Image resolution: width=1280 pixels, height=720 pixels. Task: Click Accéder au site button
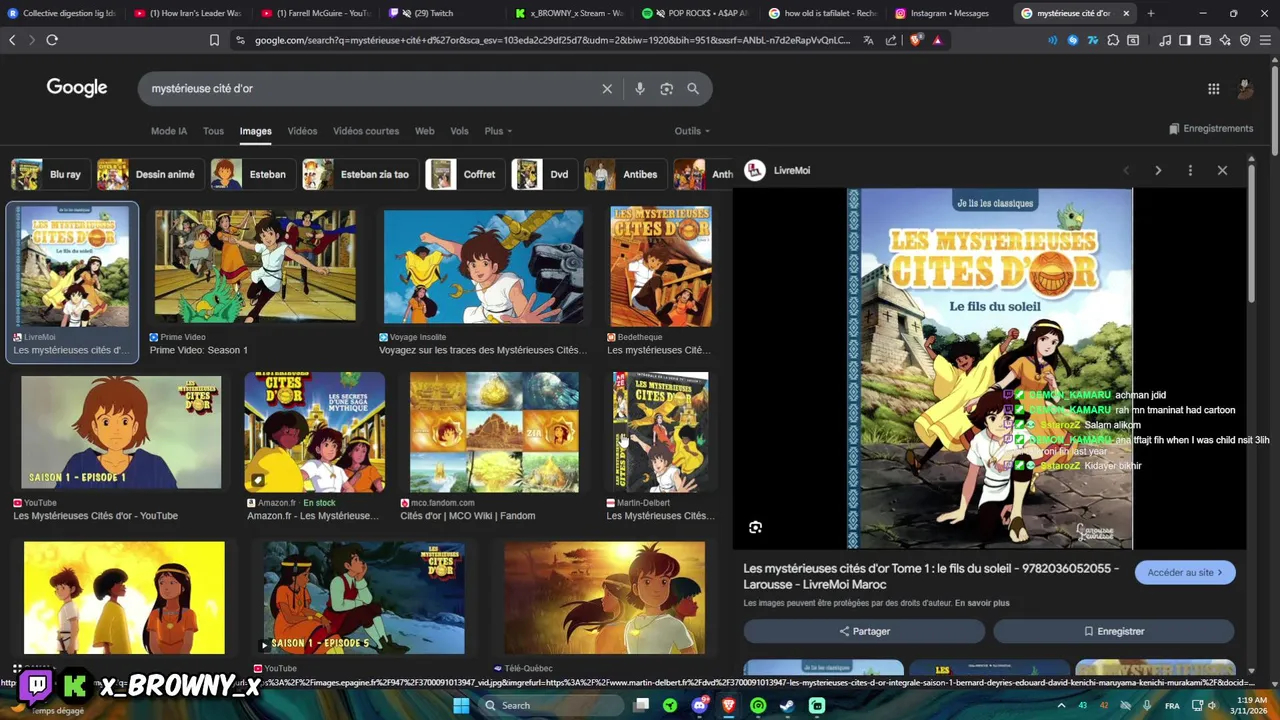pos(1185,572)
